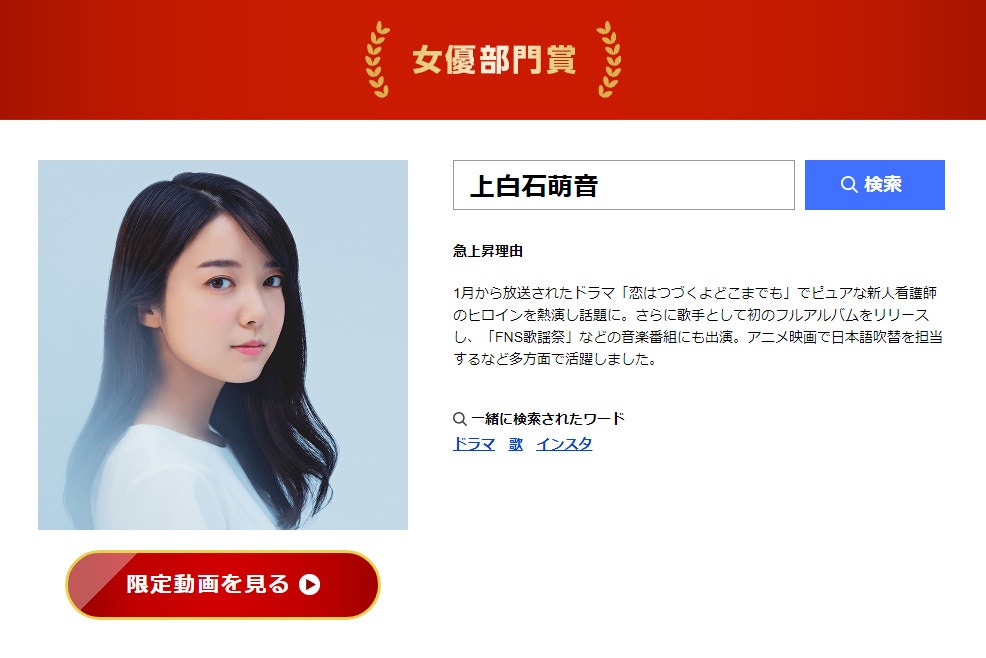Image resolution: width=986 pixels, height=658 pixels.
Task: Click the magnifier icon beside 一緒に検索されたワード
Action: [460, 419]
